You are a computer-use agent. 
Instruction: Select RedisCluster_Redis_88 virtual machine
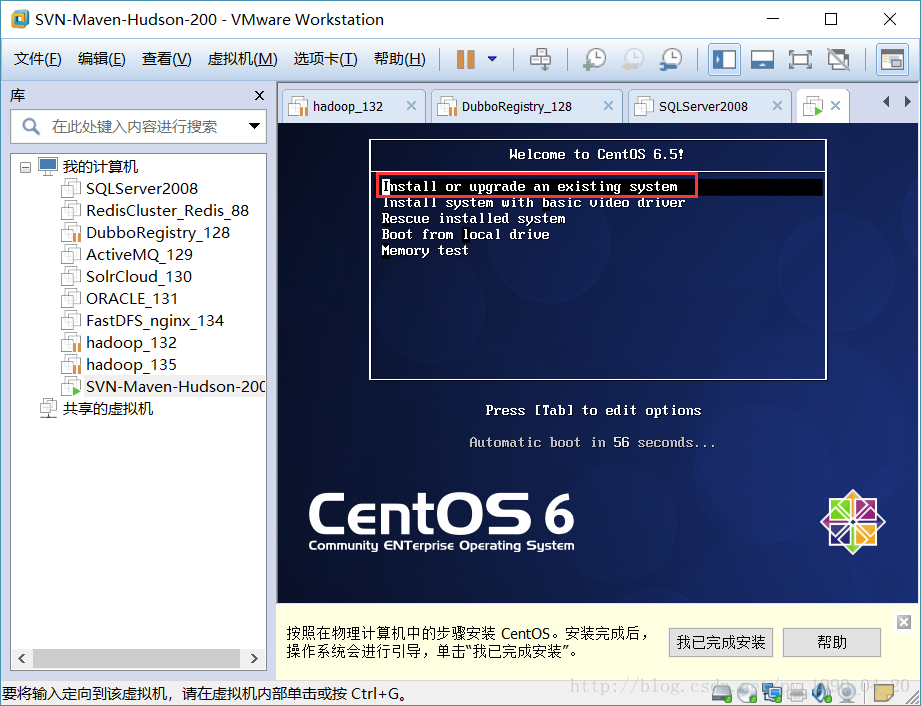tap(167, 210)
